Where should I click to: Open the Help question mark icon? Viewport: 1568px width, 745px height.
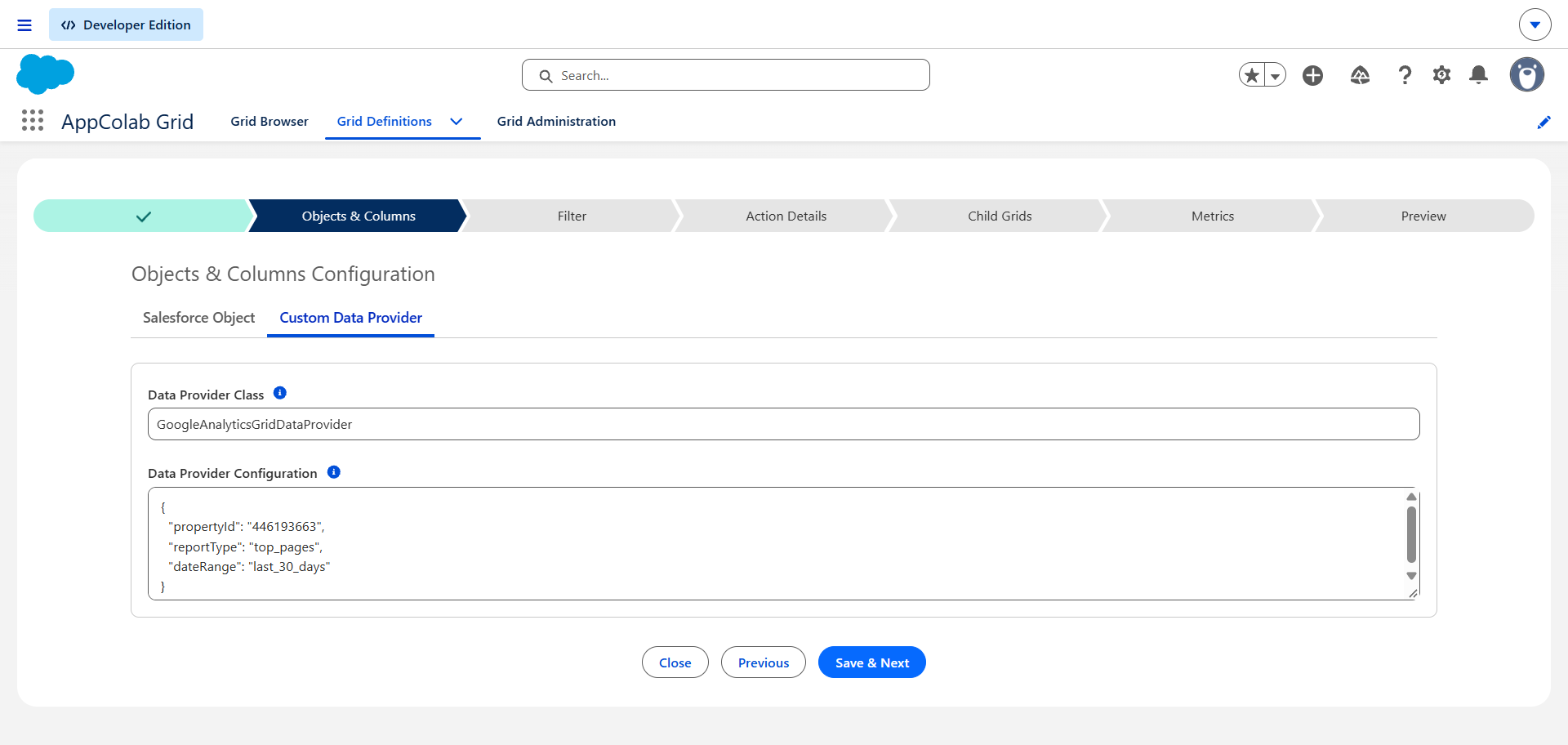tap(1405, 75)
